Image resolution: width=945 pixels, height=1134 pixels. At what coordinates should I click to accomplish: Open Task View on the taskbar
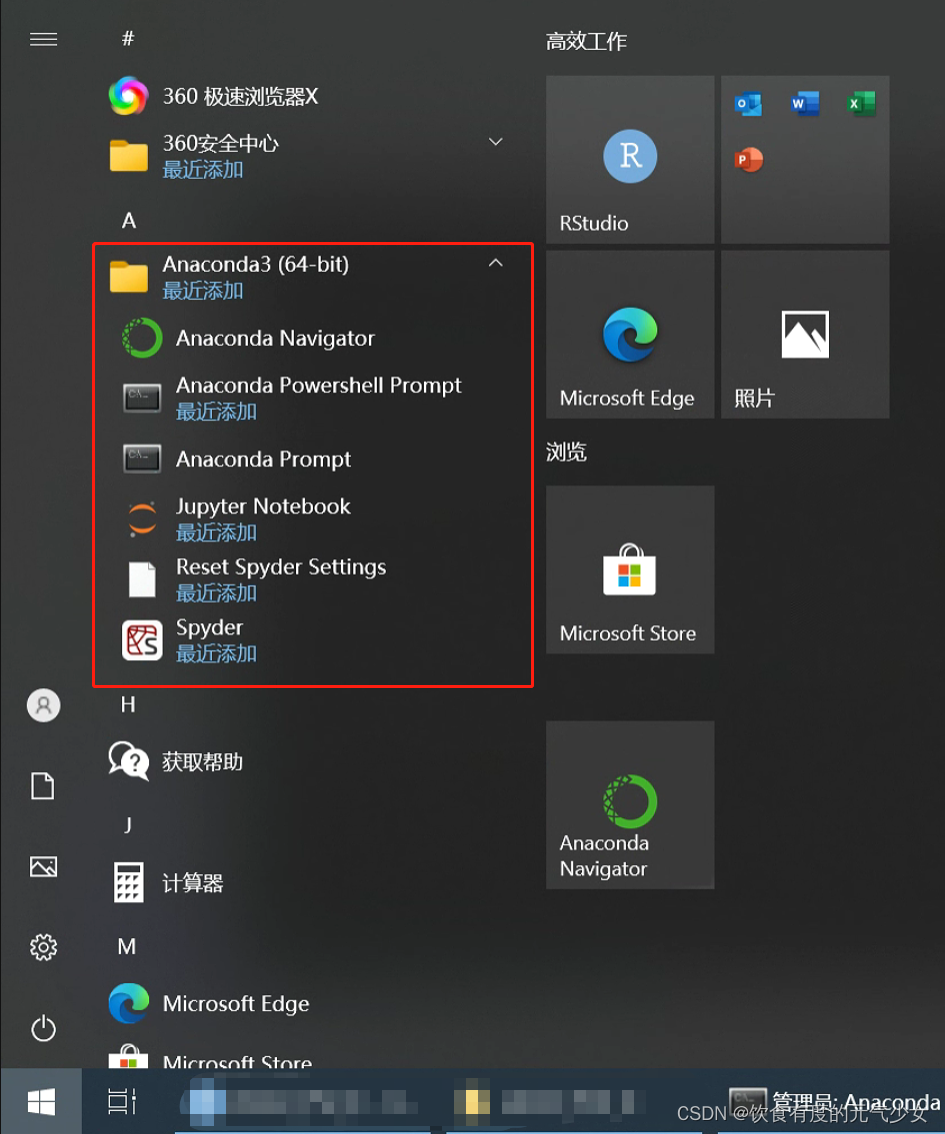(x=121, y=1101)
